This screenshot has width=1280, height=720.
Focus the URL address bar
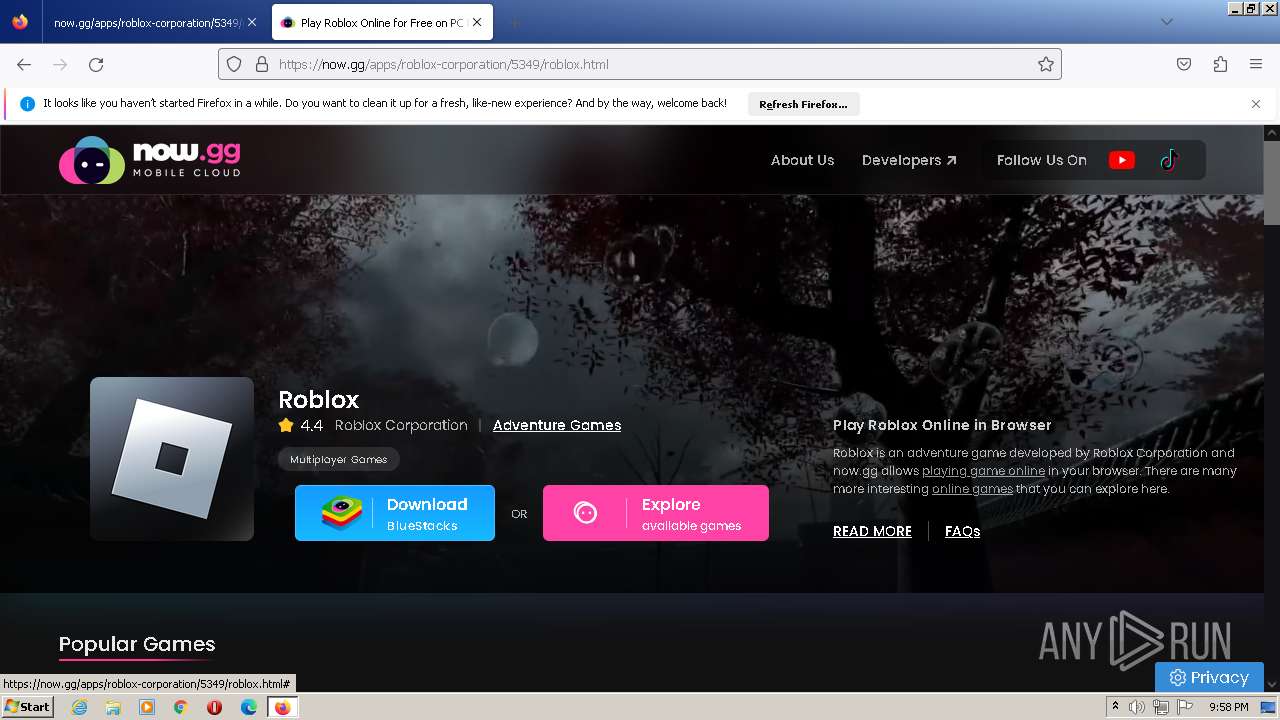[x=640, y=64]
